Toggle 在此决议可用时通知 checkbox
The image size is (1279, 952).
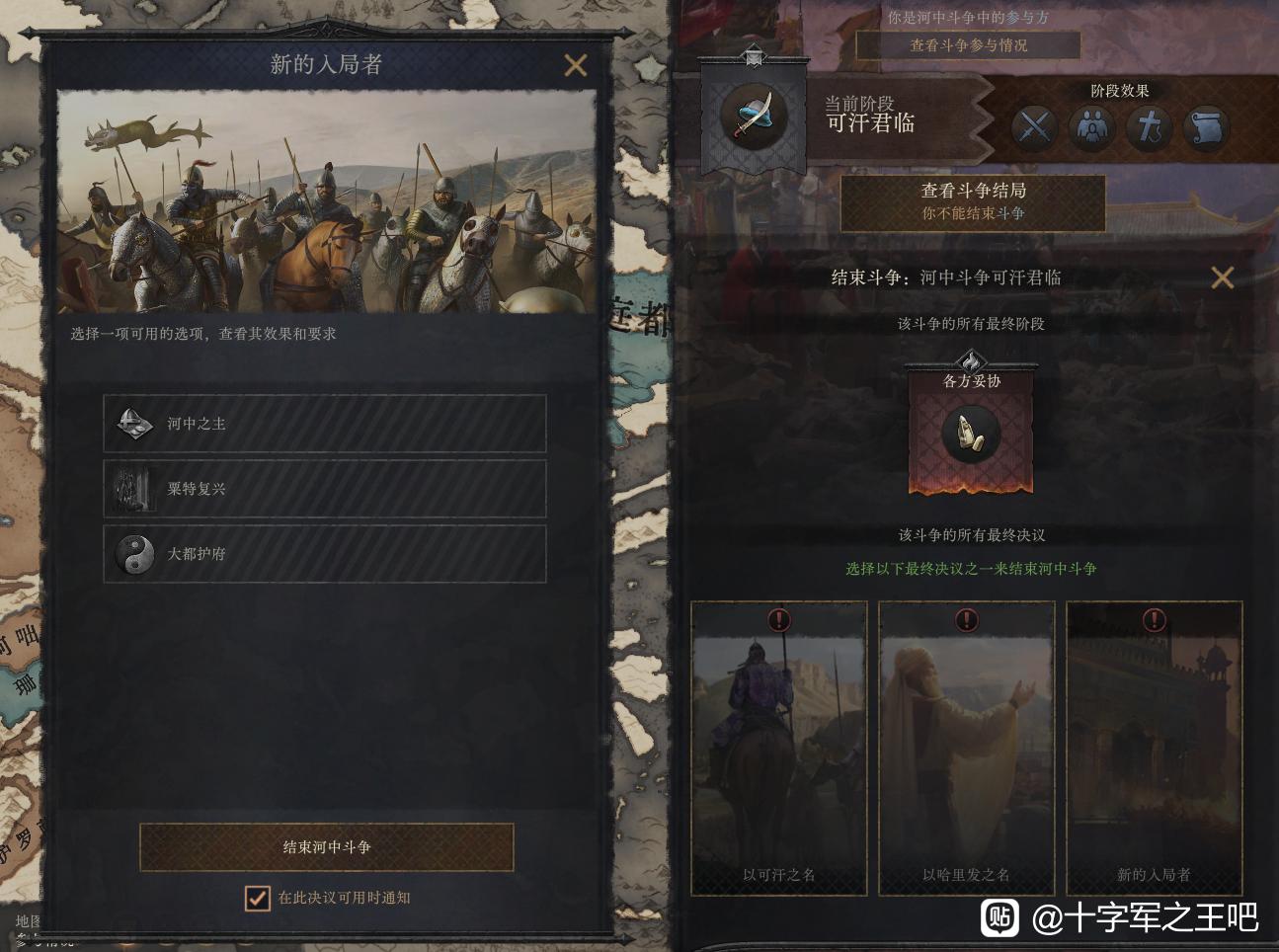(x=257, y=898)
